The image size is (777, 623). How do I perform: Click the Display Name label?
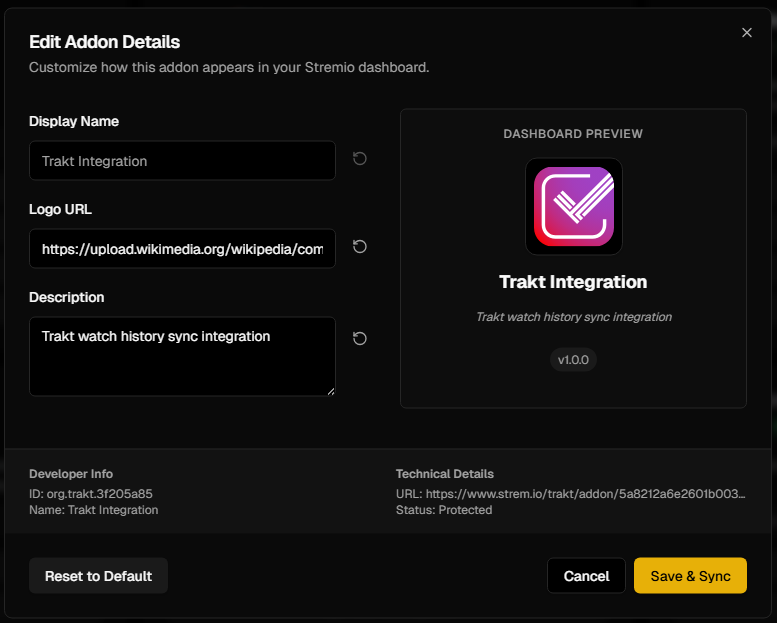[x=74, y=121]
